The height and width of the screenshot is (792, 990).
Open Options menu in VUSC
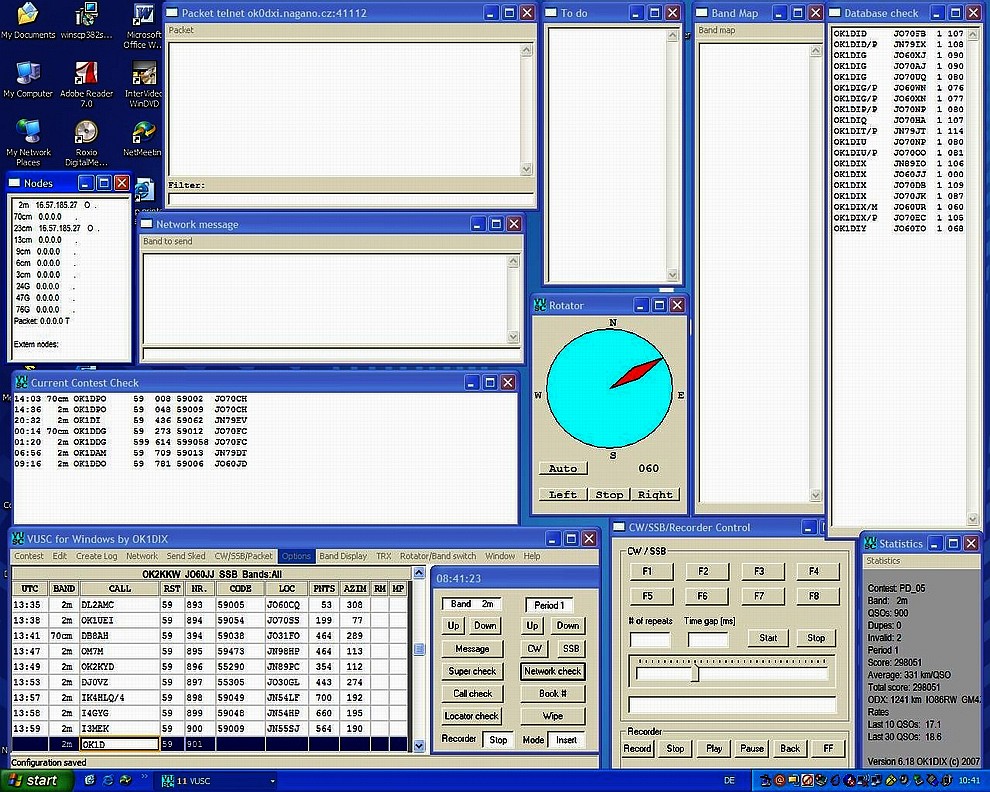coord(296,556)
